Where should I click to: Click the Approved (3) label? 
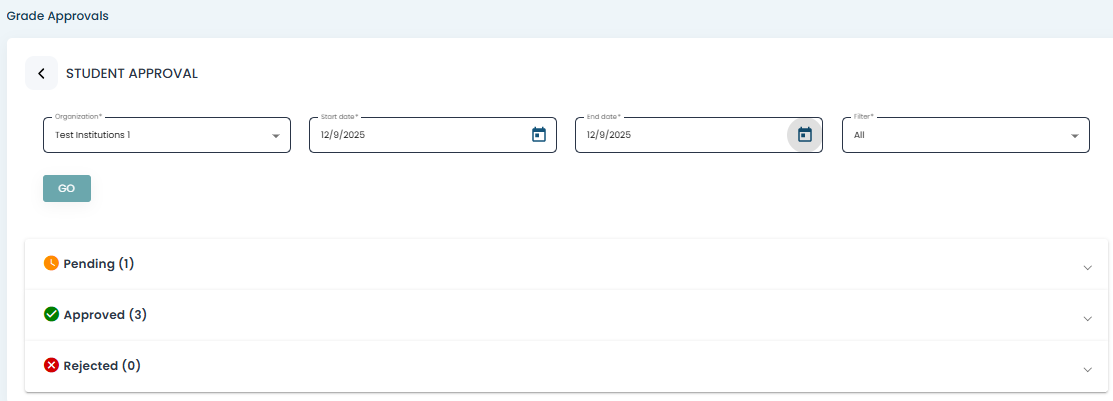click(x=105, y=315)
